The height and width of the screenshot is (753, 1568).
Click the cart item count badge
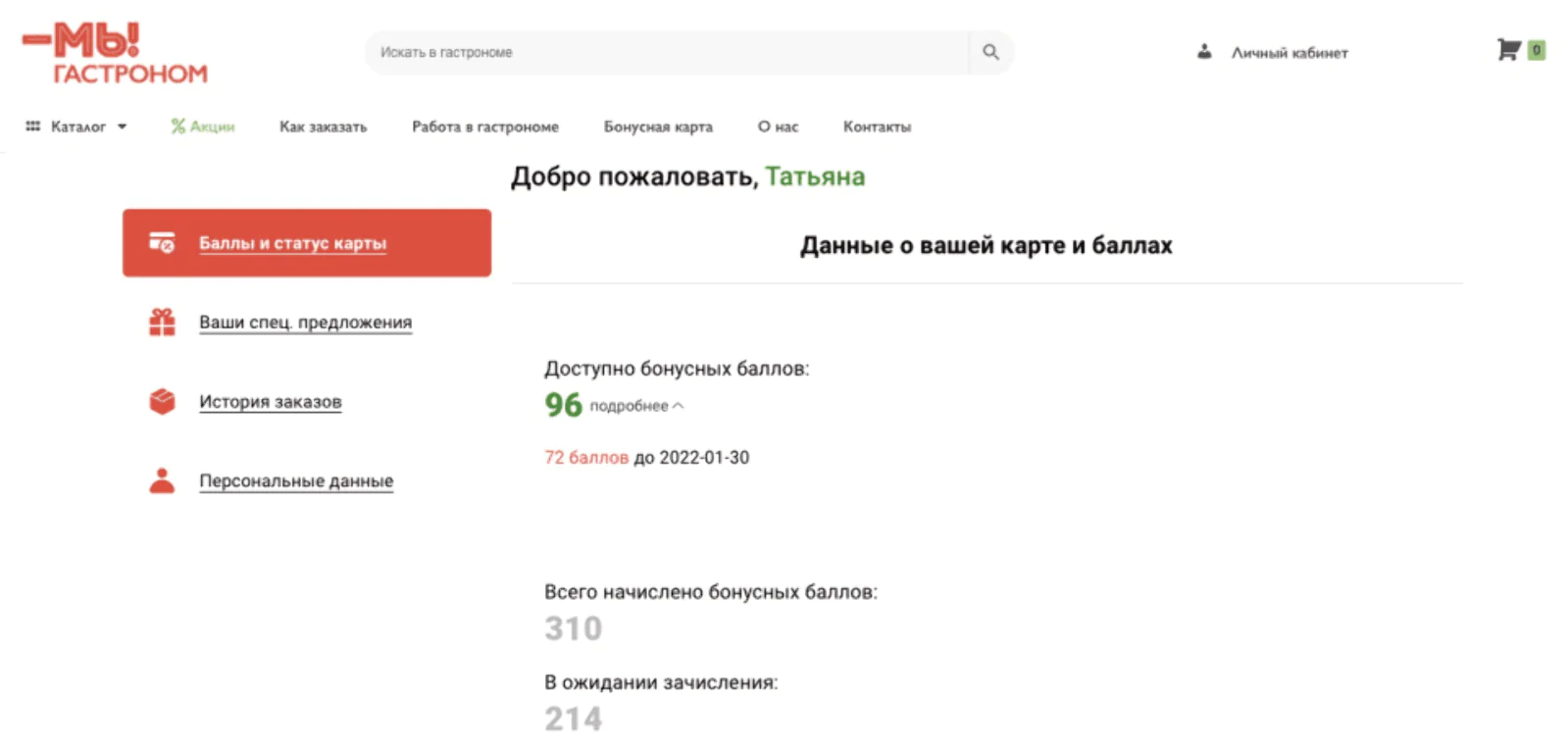pyautogui.click(x=1537, y=49)
